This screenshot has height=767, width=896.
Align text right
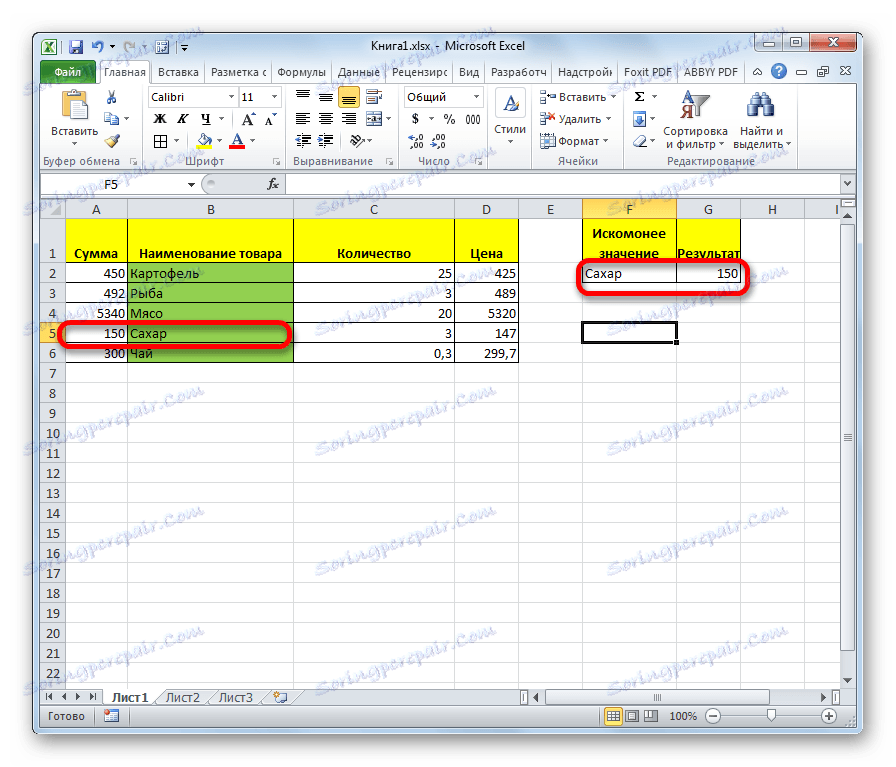(x=349, y=119)
